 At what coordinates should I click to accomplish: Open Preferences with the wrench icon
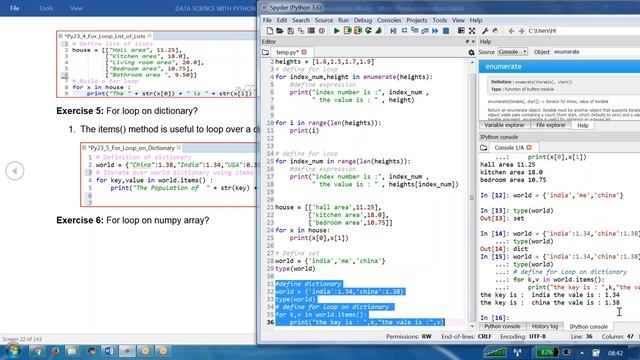485,31
